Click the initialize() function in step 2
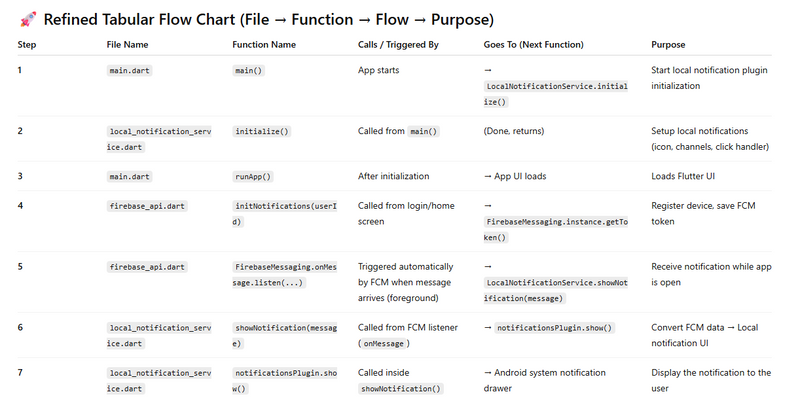The image size is (800, 420). pyautogui.click(x=261, y=131)
